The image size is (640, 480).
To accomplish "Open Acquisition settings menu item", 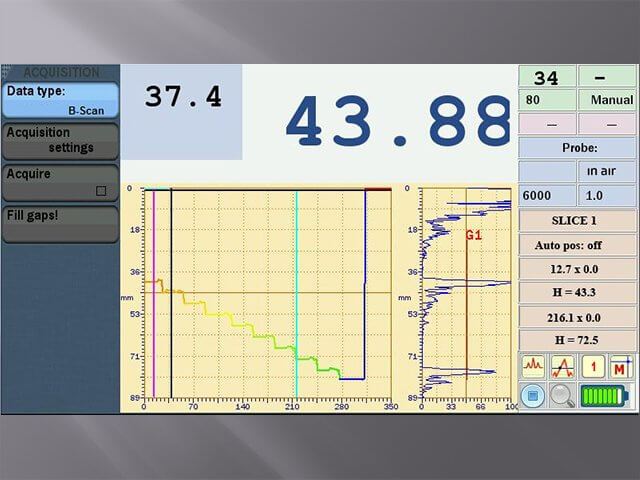I will click(59, 141).
